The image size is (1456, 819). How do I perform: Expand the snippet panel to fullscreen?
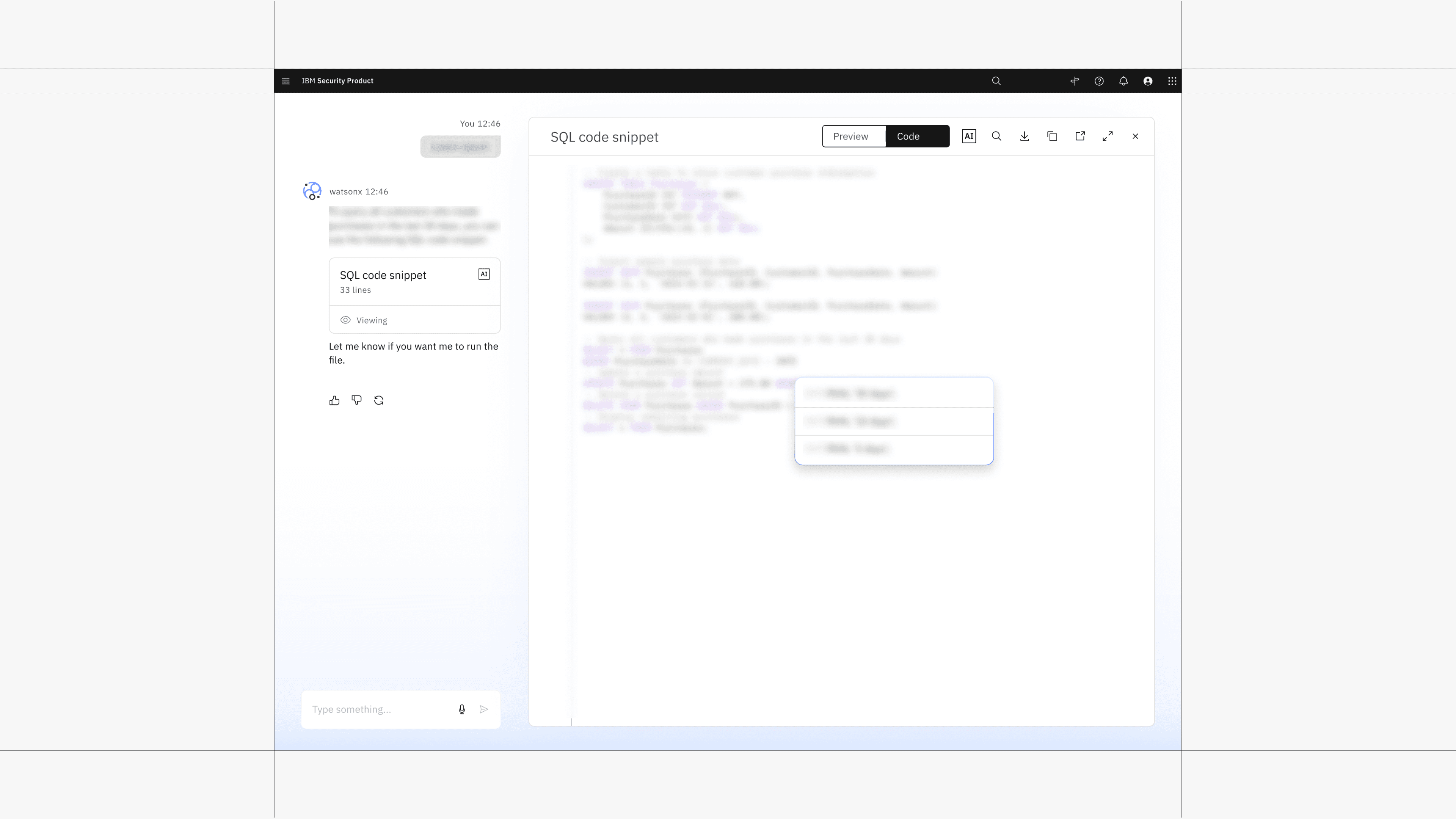point(1107,136)
